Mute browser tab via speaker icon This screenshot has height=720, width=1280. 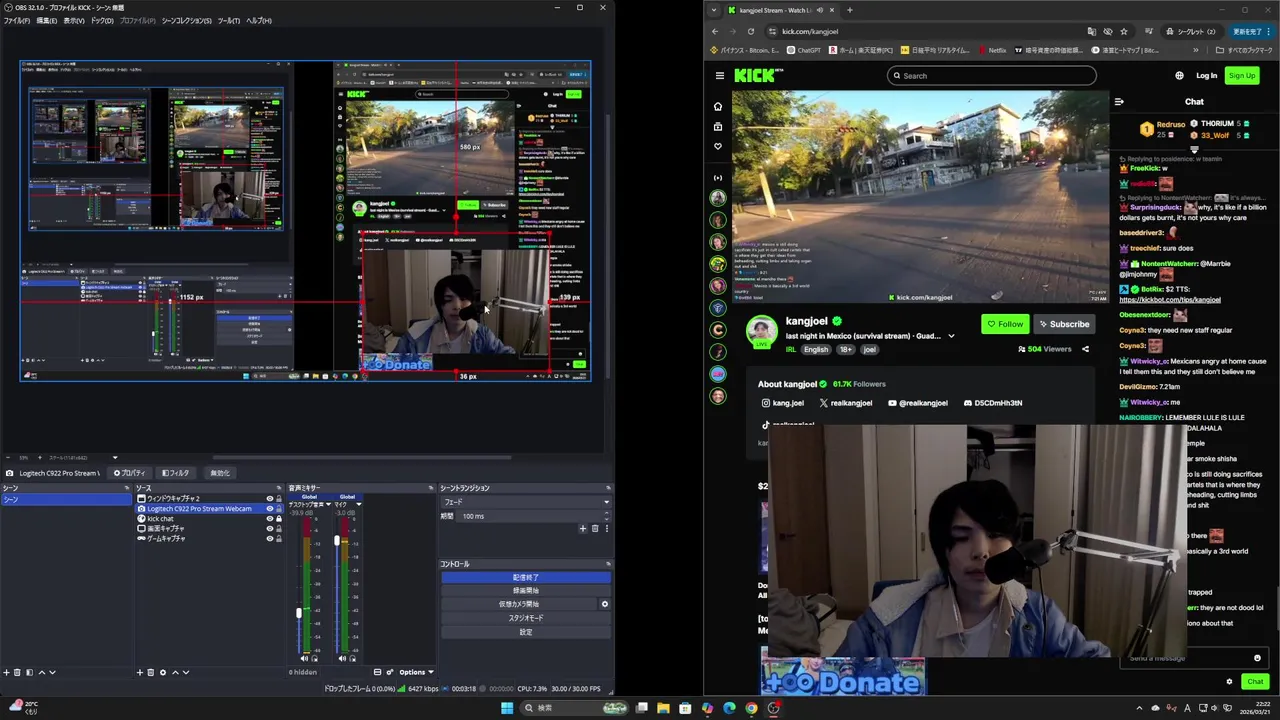(819, 10)
